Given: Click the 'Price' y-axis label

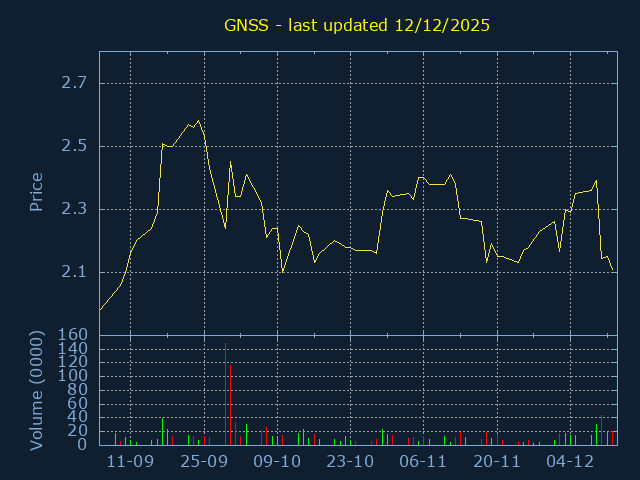Looking at the screenshot, I should pos(36,192).
